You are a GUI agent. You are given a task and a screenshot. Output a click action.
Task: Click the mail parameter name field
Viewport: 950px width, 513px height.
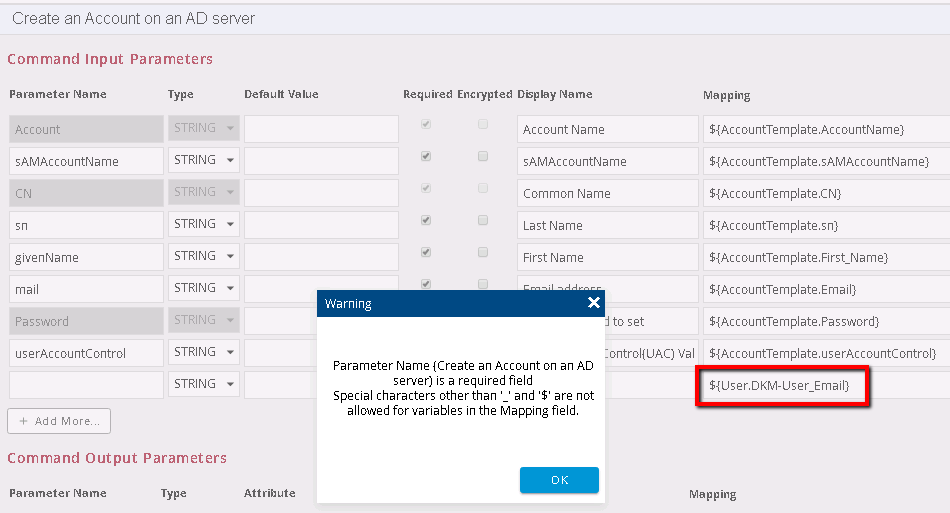coord(86,289)
